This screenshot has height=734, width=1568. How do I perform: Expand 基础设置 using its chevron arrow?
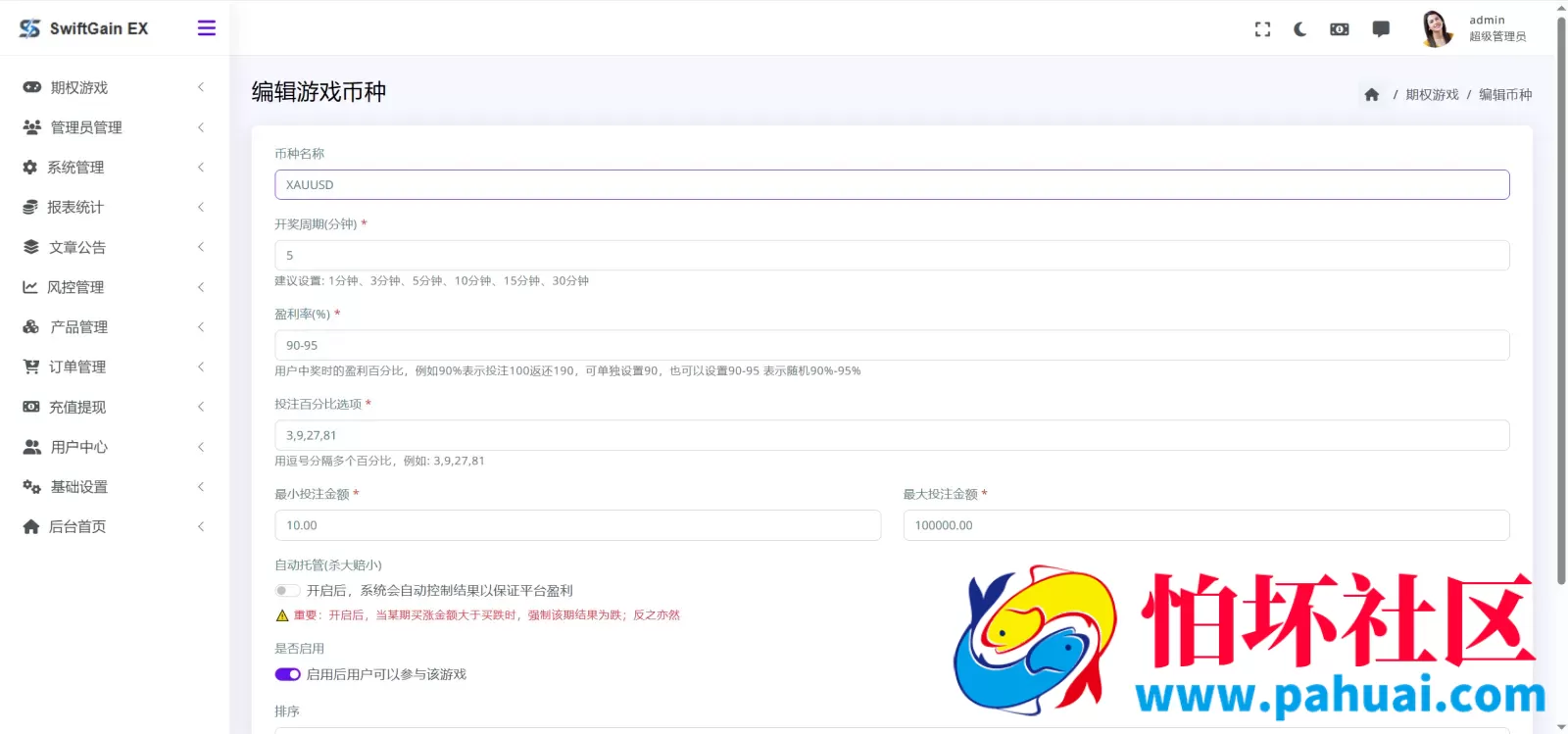pos(201,487)
